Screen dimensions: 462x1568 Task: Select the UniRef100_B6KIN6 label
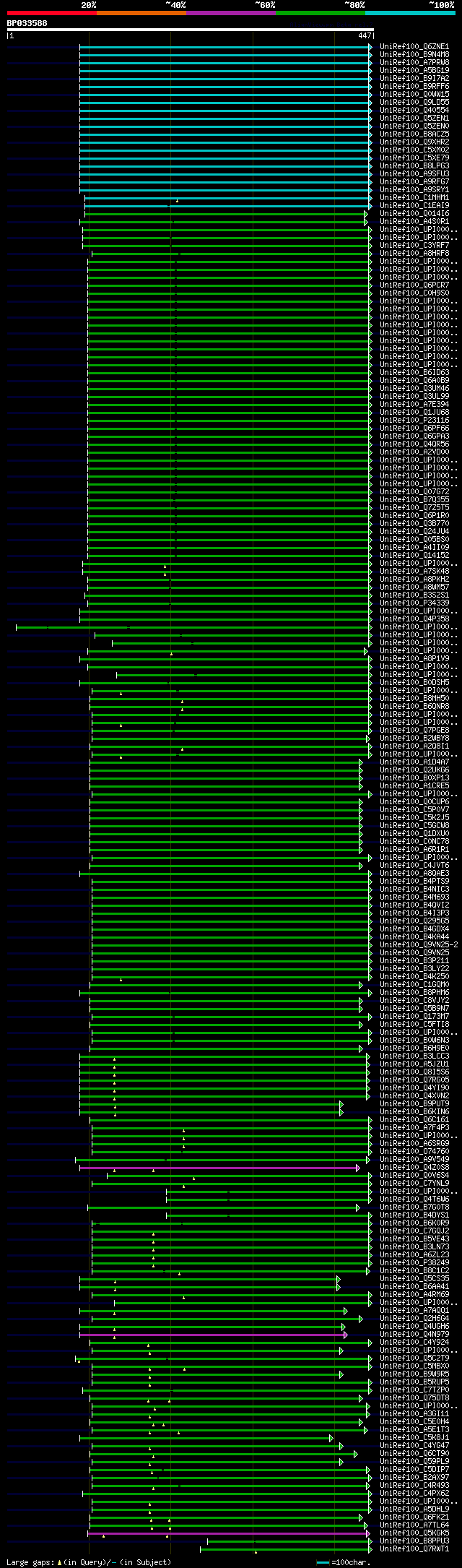coord(414,1112)
